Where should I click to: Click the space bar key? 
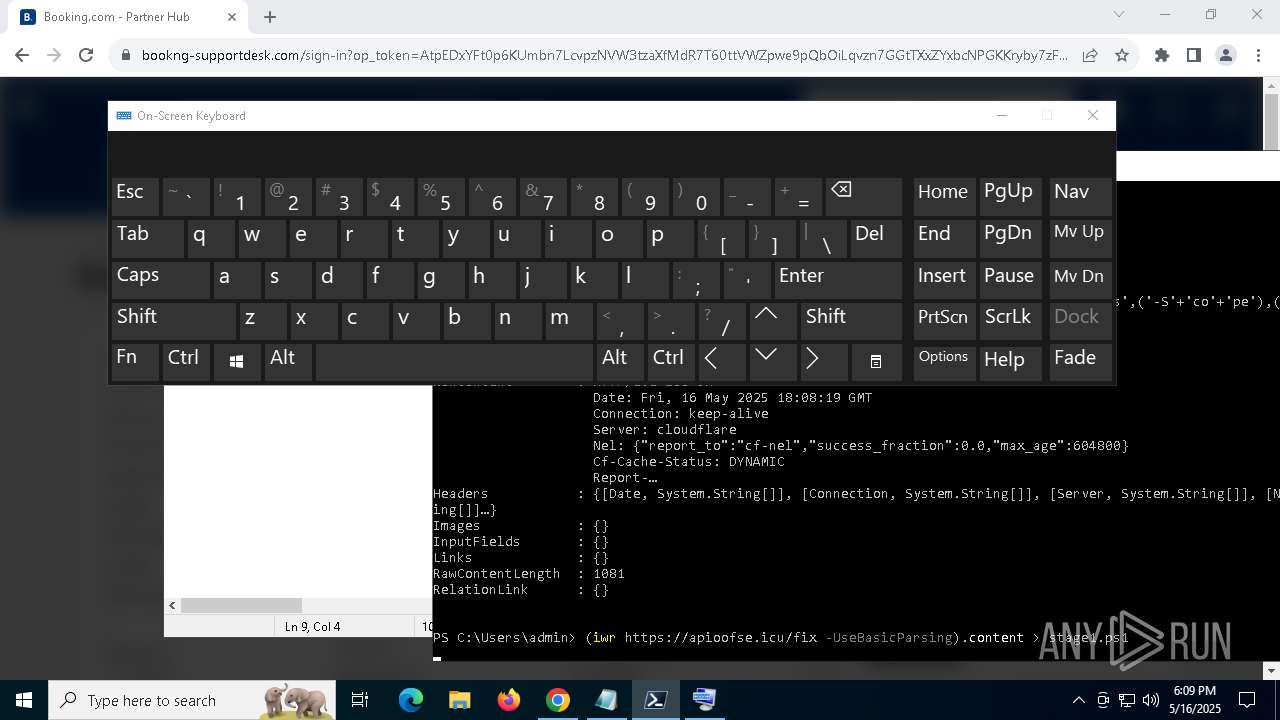pyautogui.click(x=454, y=361)
